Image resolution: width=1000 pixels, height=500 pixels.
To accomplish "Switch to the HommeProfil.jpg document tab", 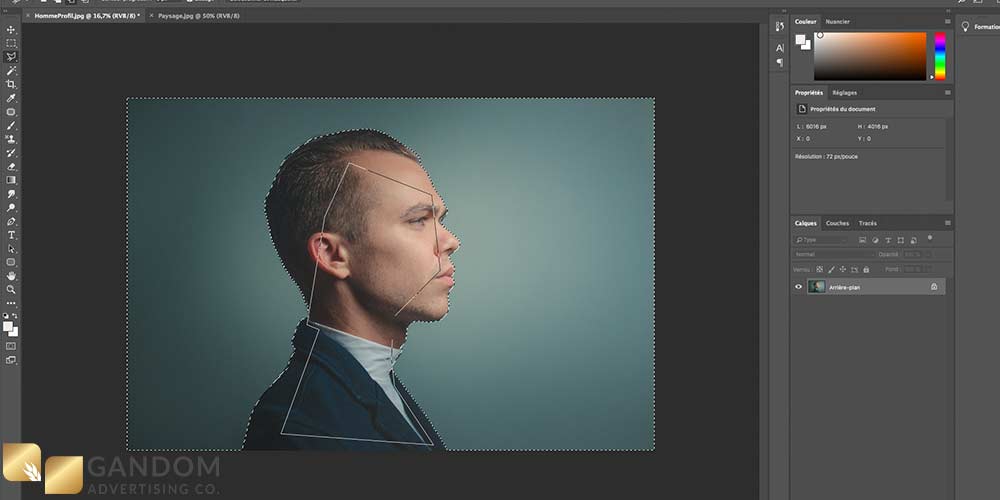I will point(85,15).
